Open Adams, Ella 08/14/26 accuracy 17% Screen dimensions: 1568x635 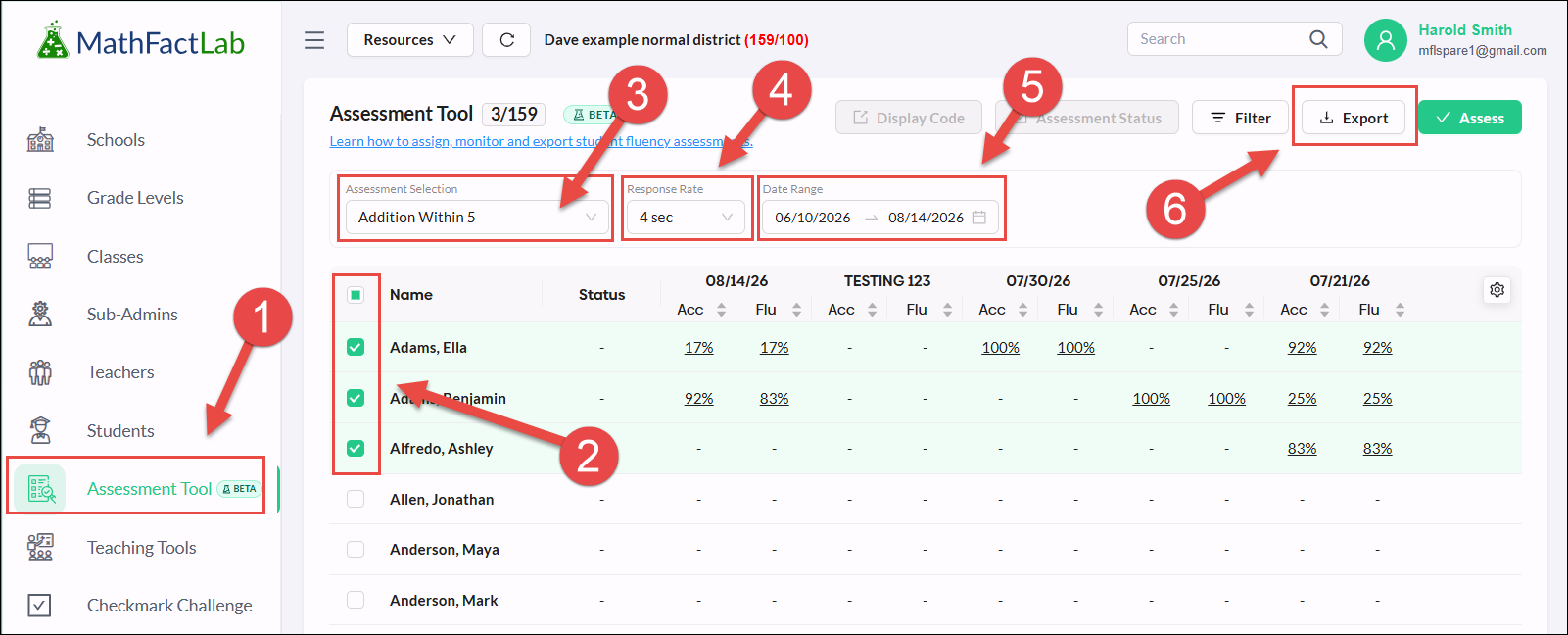[x=698, y=348]
